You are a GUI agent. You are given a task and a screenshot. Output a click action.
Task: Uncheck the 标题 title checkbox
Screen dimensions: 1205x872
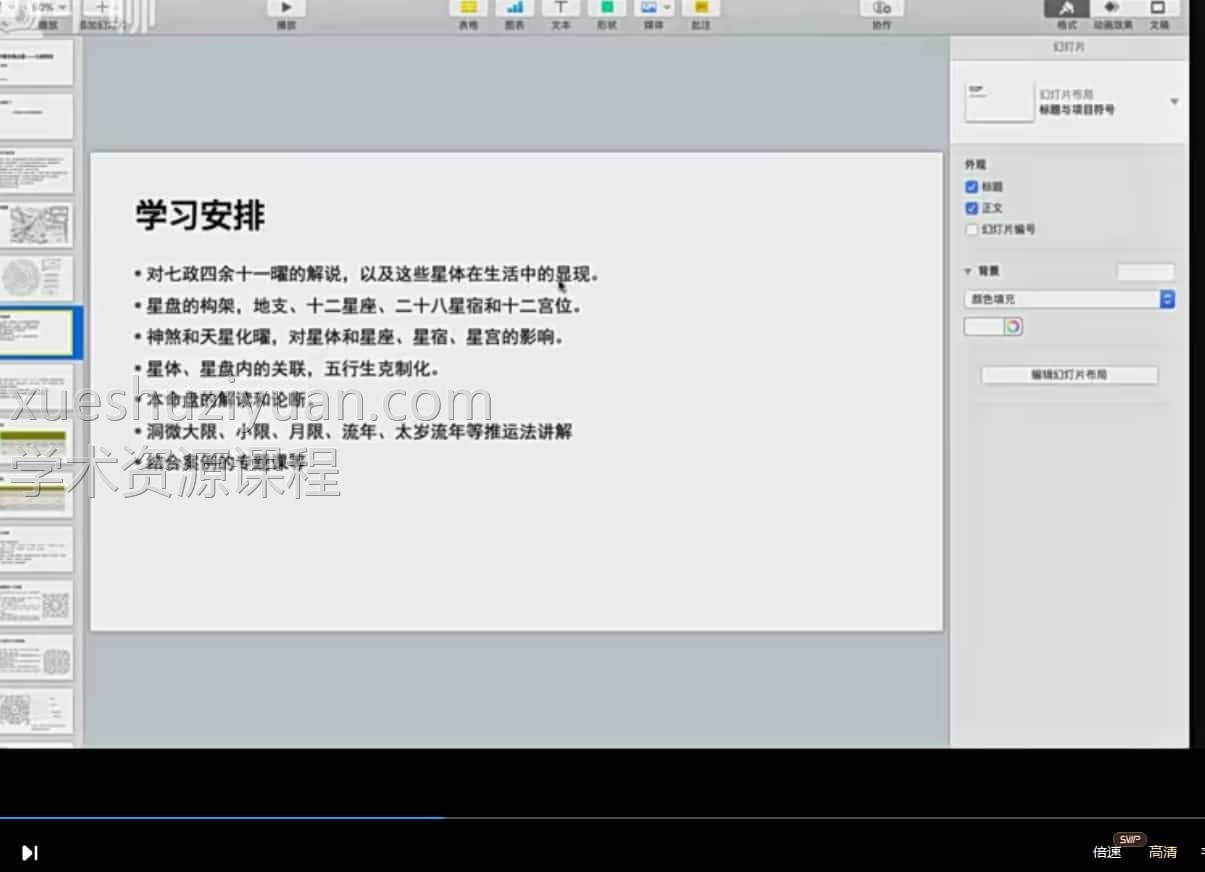pyautogui.click(x=971, y=186)
